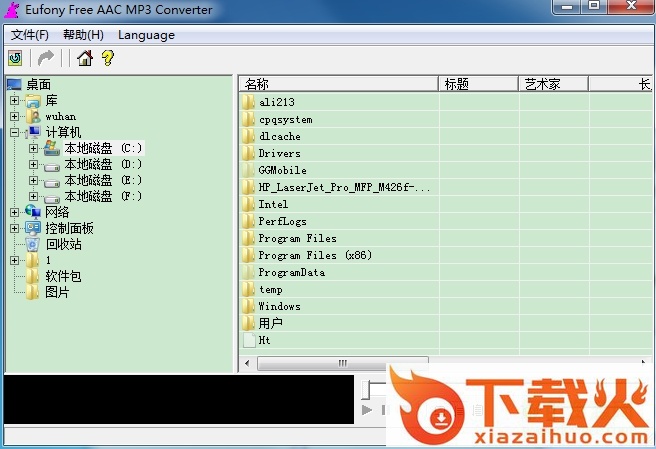Expand the 库 tree node
Viewport: 656px width, 449px height.
14,100
